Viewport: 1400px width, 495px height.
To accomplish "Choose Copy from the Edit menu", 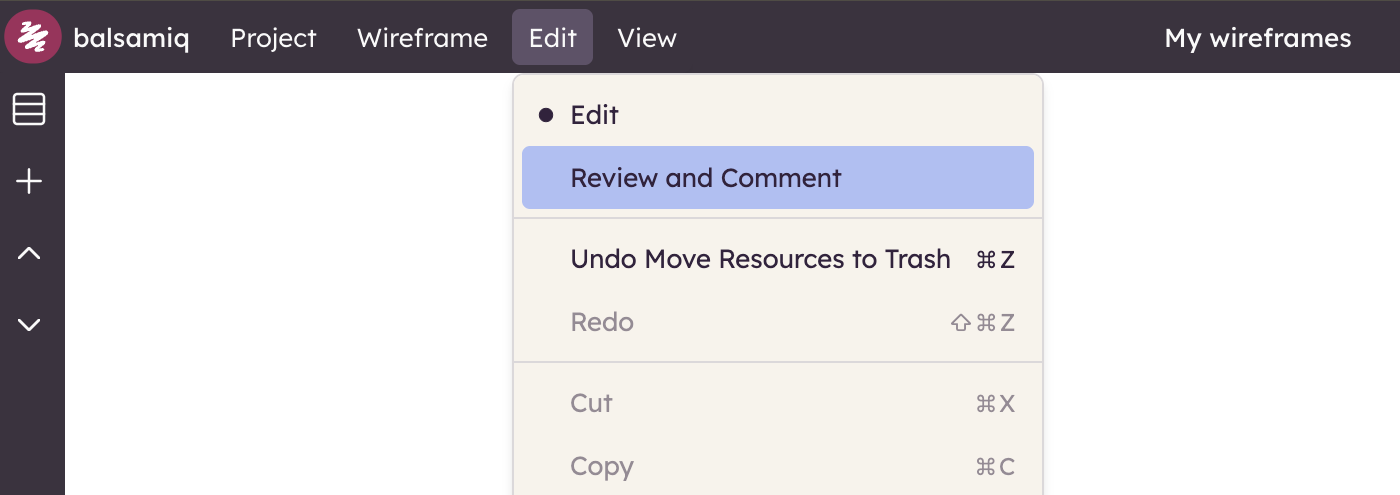I will pos(602,466).
